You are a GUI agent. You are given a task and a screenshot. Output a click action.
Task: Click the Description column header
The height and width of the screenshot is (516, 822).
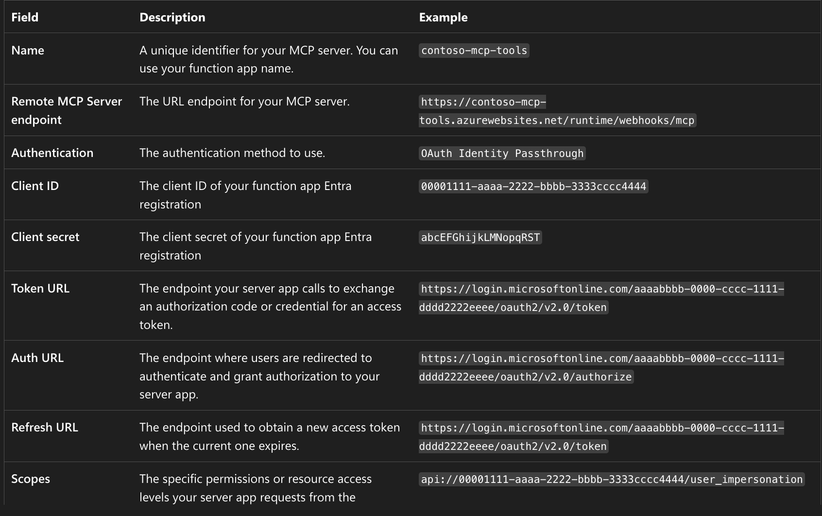(x=172, y=17)
